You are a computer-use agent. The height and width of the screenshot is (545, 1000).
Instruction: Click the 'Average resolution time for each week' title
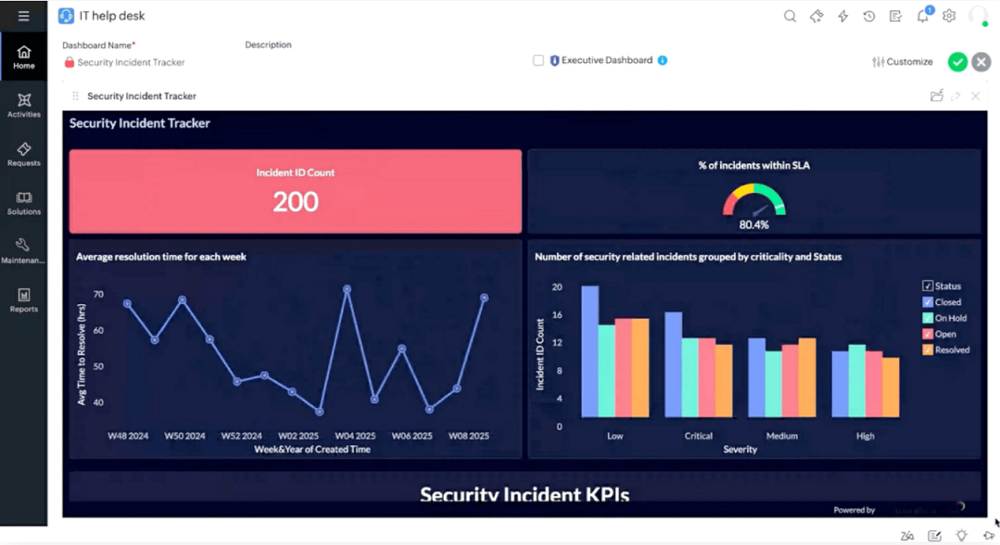point(161,257)
